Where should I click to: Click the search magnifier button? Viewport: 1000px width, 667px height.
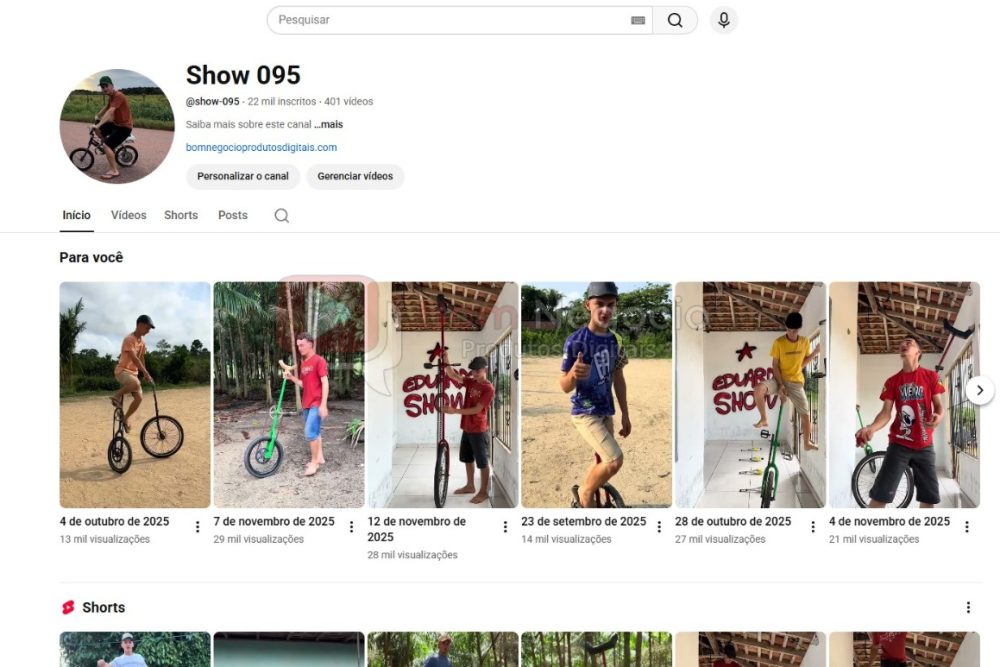(675, 20)
